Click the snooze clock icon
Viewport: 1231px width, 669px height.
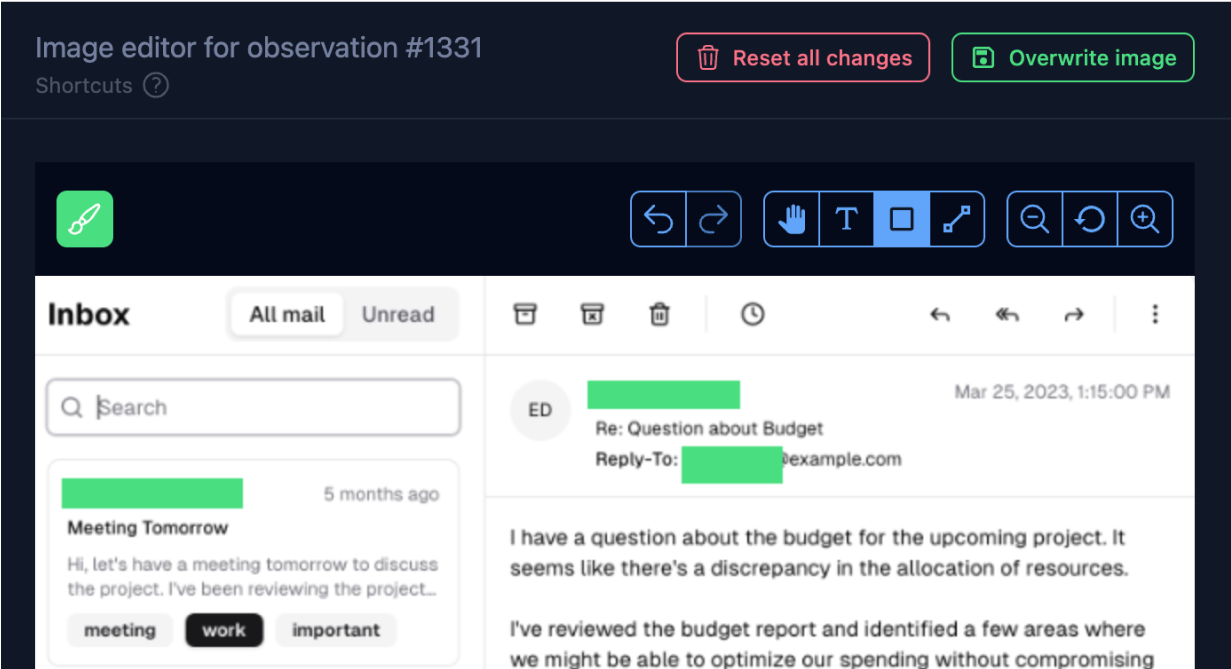(752, 315)
